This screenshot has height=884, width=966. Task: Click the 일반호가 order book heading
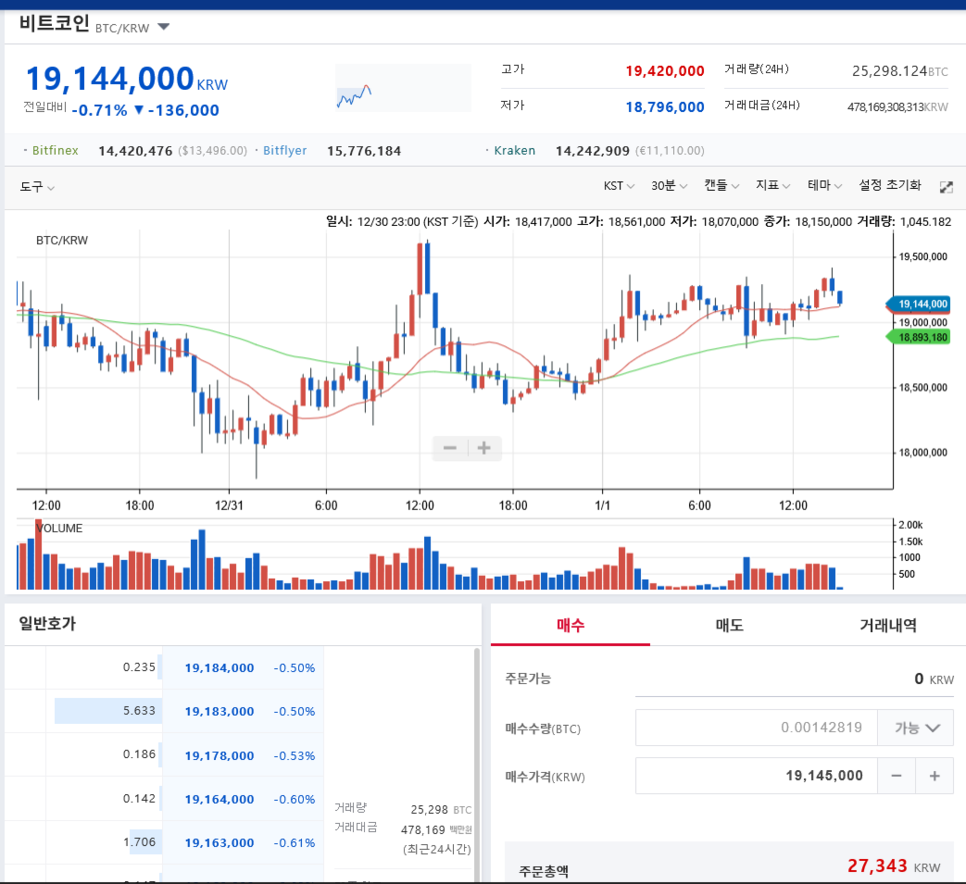coord(47,623)
